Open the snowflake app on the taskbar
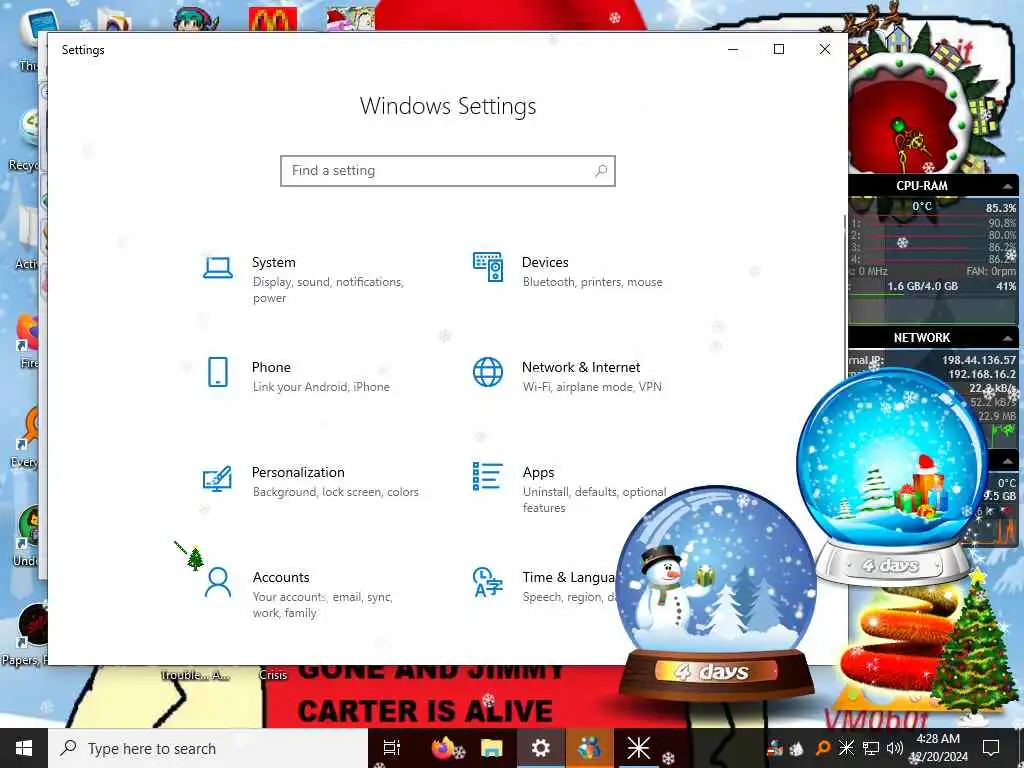 (x=639, y=748)
